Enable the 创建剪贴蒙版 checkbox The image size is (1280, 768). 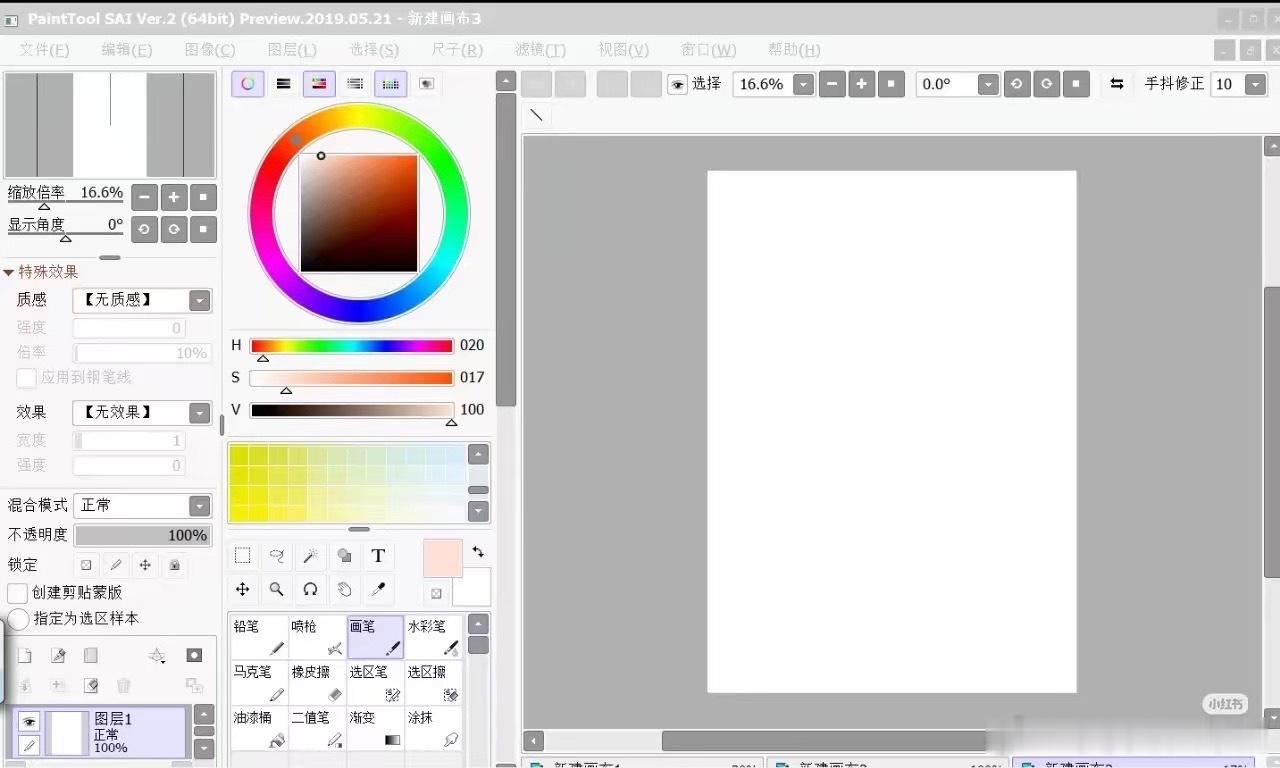18,593
